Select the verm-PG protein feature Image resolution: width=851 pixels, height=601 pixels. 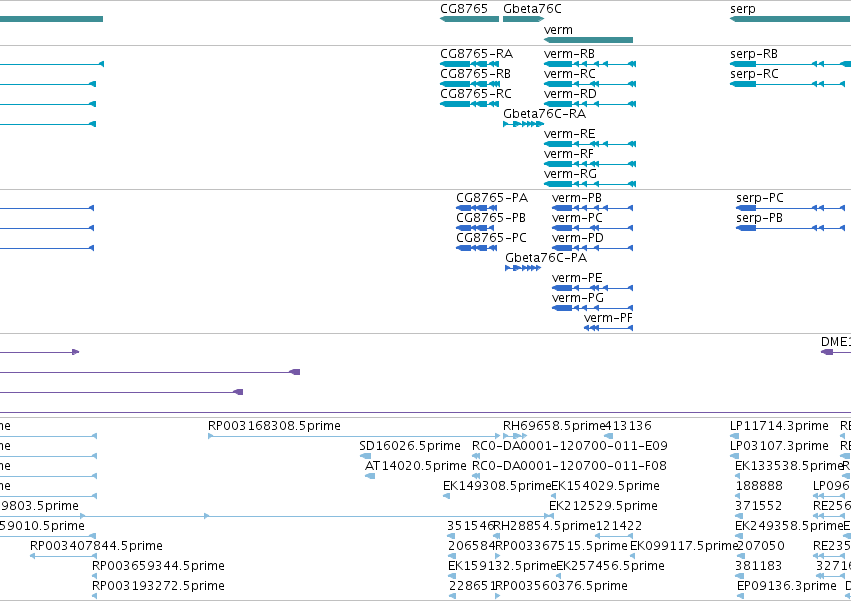(593, 308)
